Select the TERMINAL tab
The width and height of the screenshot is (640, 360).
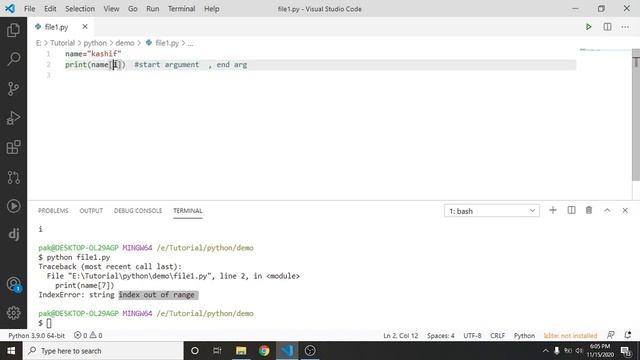pyautogui.click(x=188, y=211)
